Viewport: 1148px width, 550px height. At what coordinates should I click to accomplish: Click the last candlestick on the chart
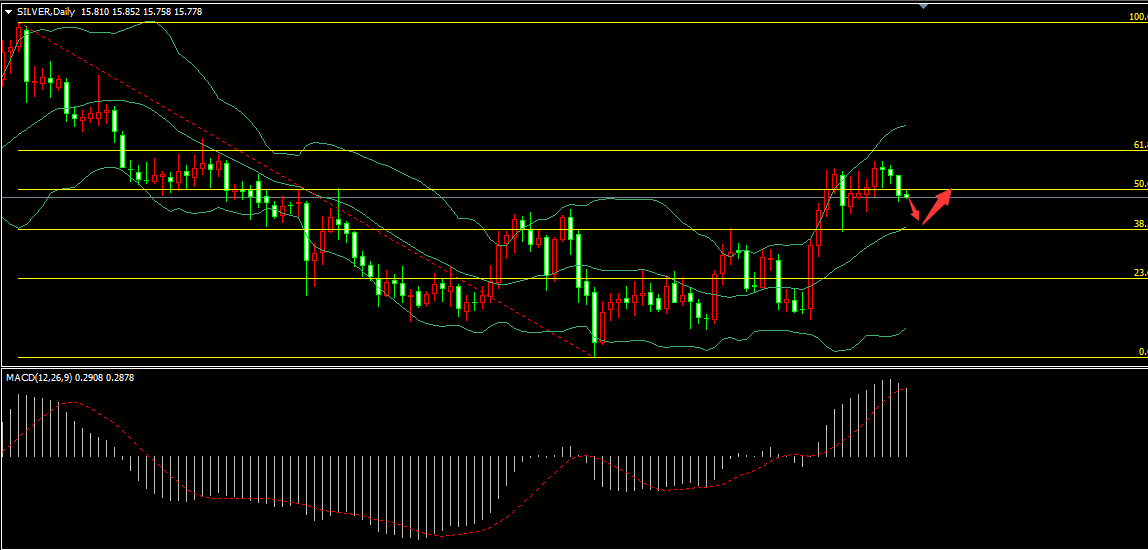pos(907,196)
